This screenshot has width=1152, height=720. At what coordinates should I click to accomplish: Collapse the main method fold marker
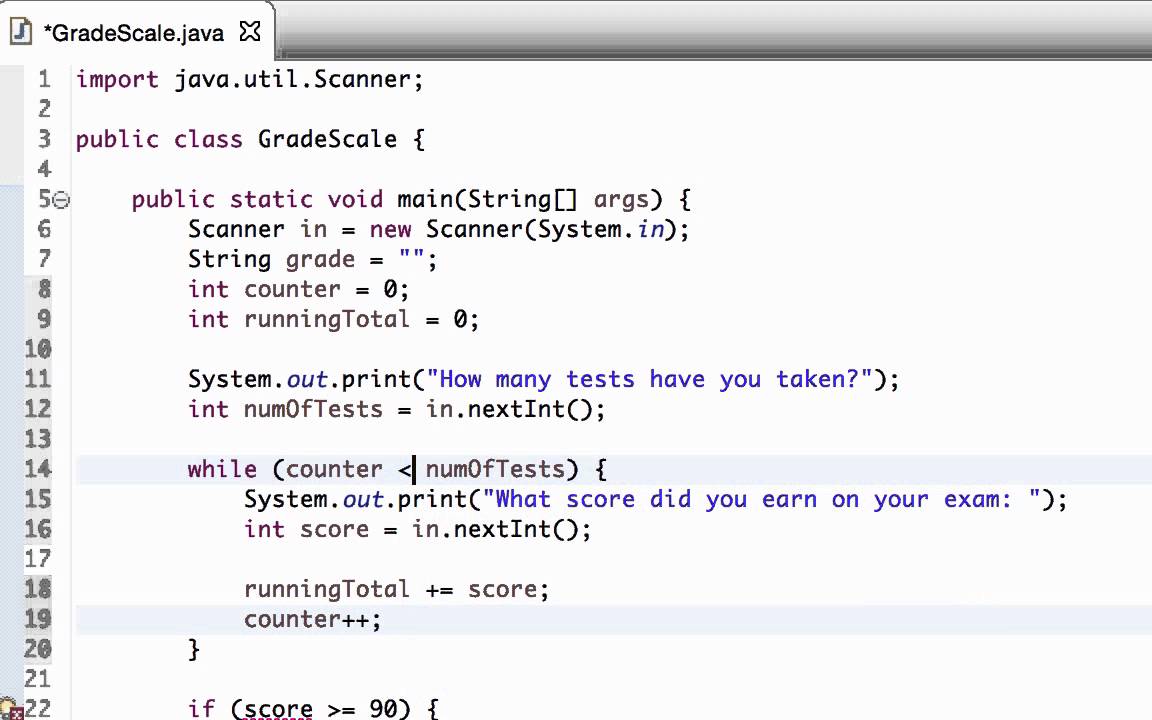tap(62, 200)
